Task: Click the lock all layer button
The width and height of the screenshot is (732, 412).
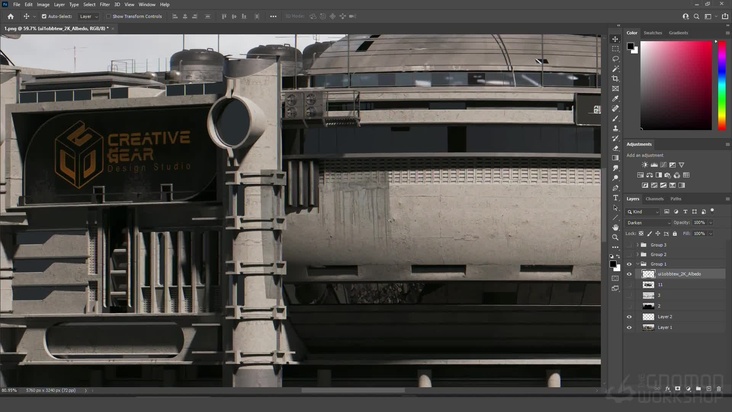Action: (675, 234)
